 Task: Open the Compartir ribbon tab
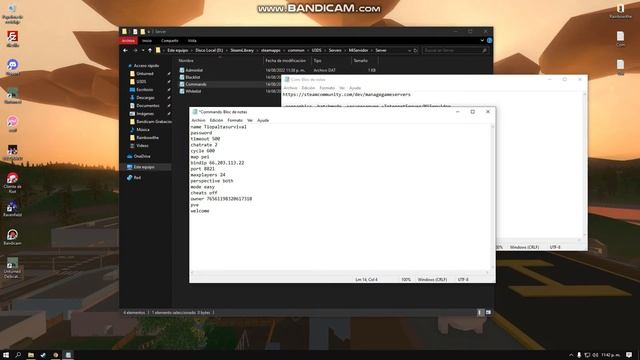[169, 40]
